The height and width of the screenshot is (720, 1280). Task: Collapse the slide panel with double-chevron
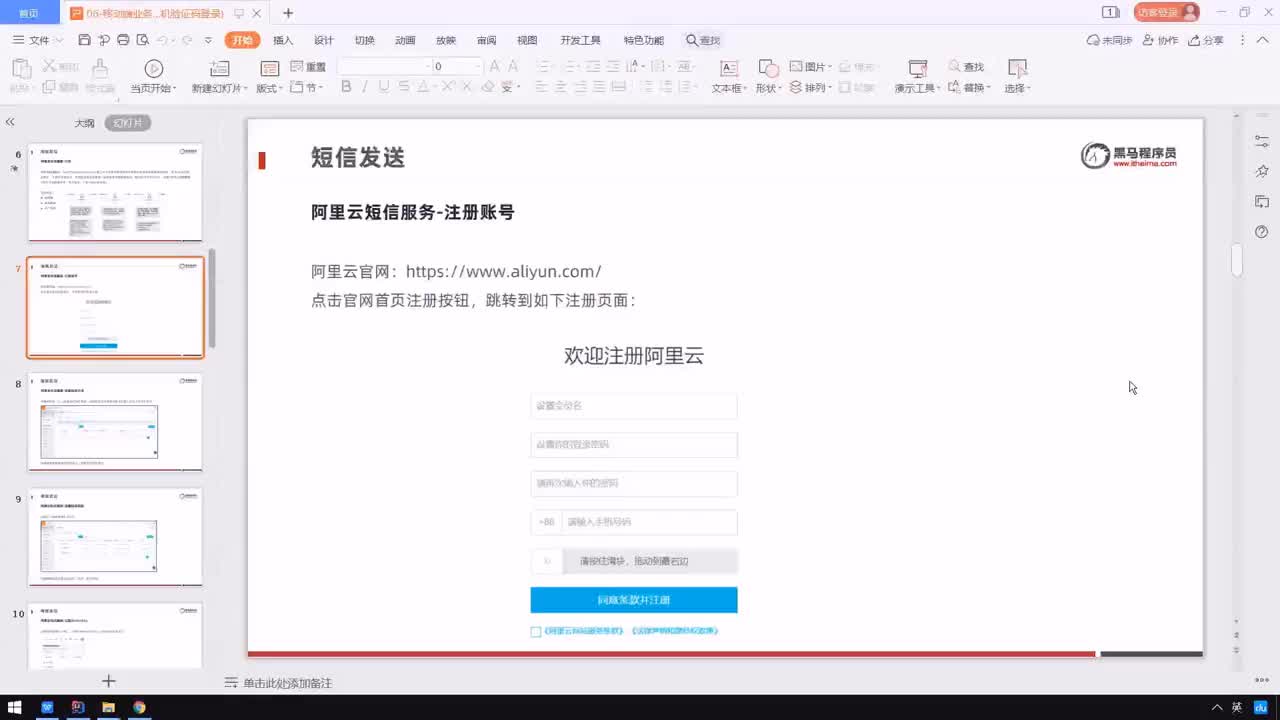10,122
